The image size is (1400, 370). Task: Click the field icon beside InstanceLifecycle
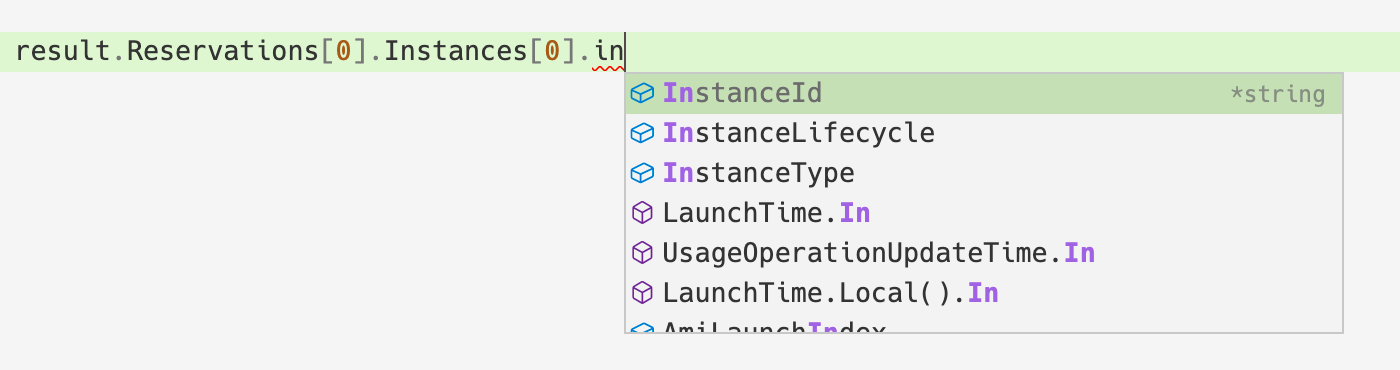[x=643, y=133]
